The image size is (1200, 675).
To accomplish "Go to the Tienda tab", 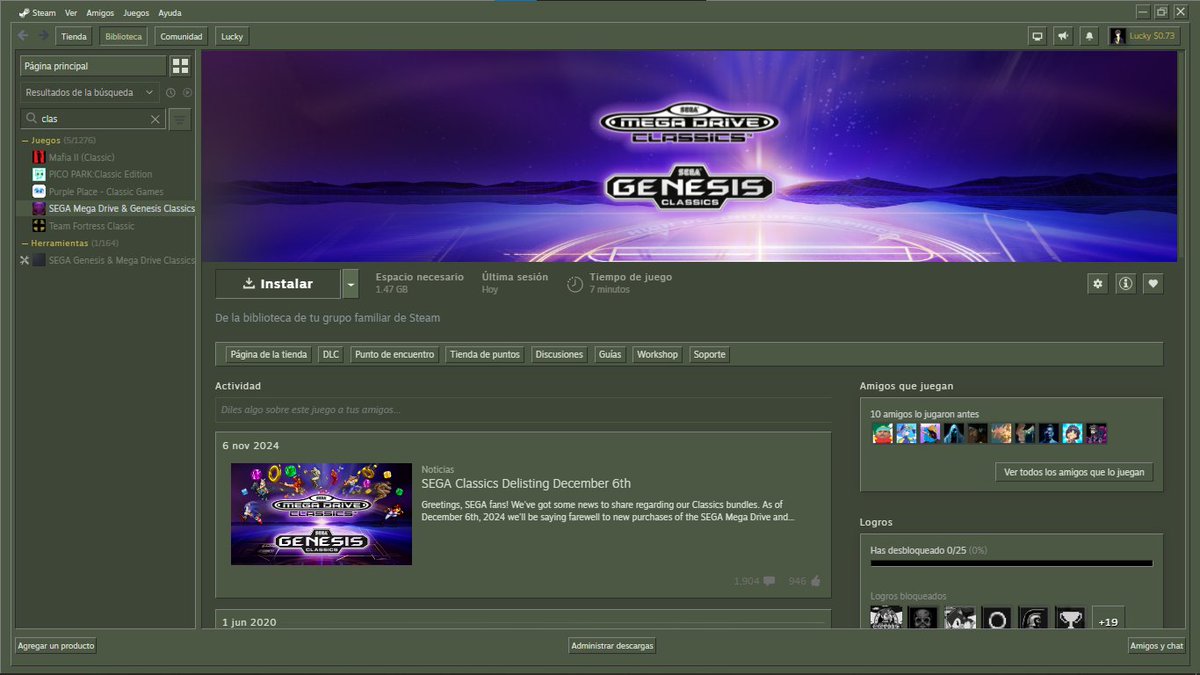I will [x=74, y=36].
